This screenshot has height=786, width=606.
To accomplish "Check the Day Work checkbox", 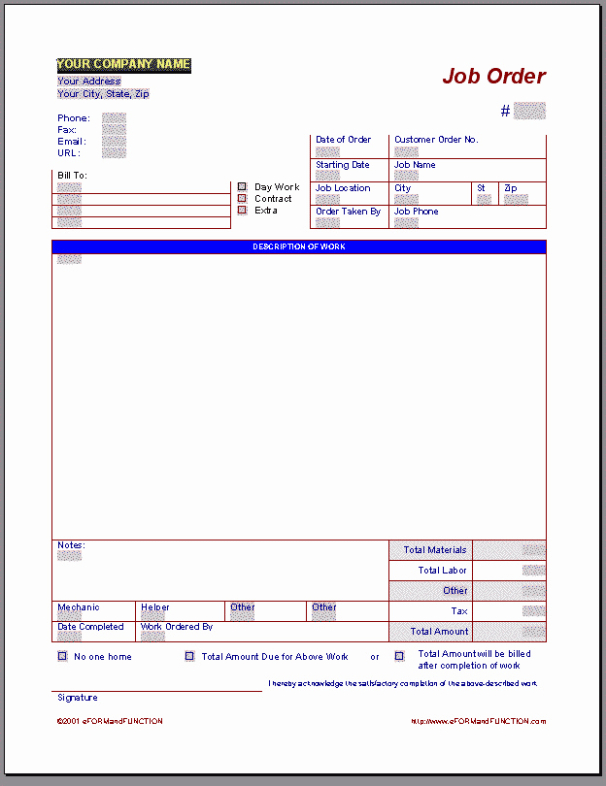I will pyautogui.click(x=242, y=187).
